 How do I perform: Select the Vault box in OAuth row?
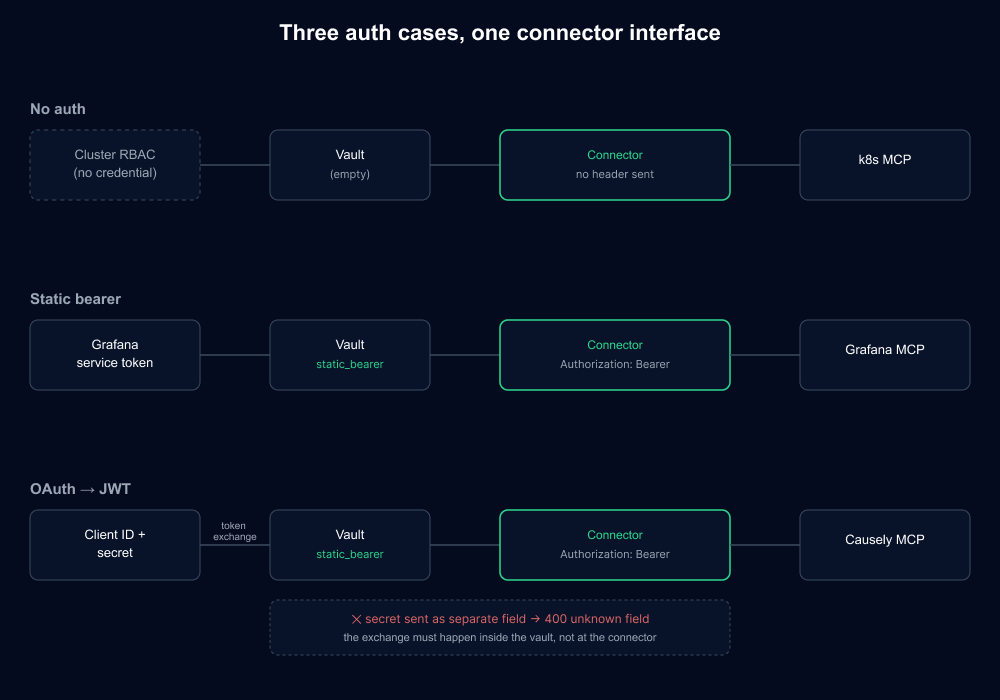coord(349,545)
